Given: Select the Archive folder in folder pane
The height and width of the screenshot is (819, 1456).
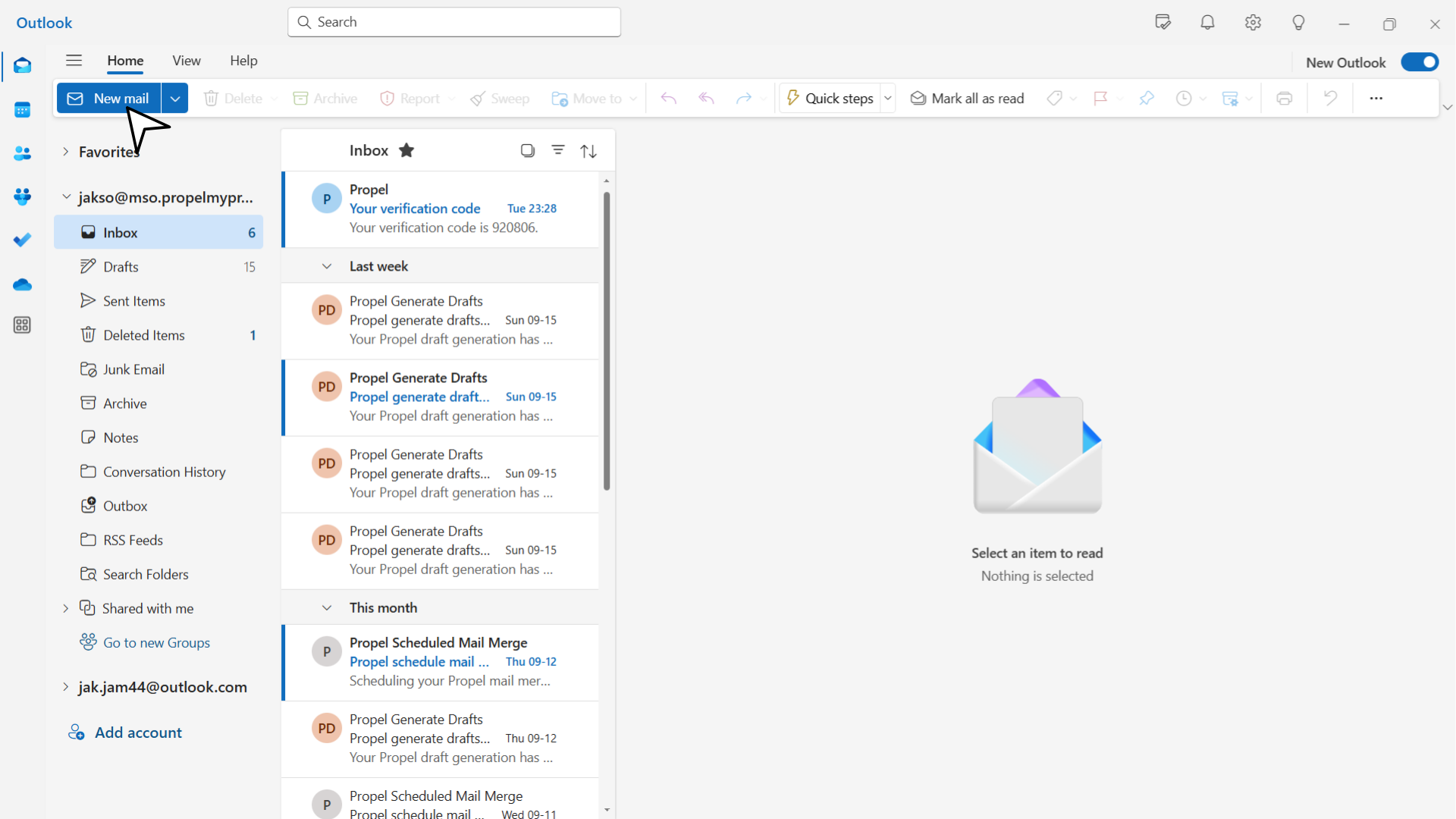Looking at the screenshot, I should 158,403.
